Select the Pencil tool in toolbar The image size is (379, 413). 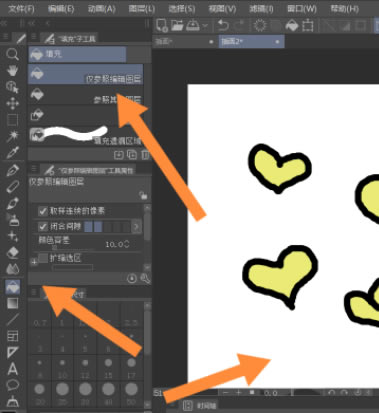12,187
